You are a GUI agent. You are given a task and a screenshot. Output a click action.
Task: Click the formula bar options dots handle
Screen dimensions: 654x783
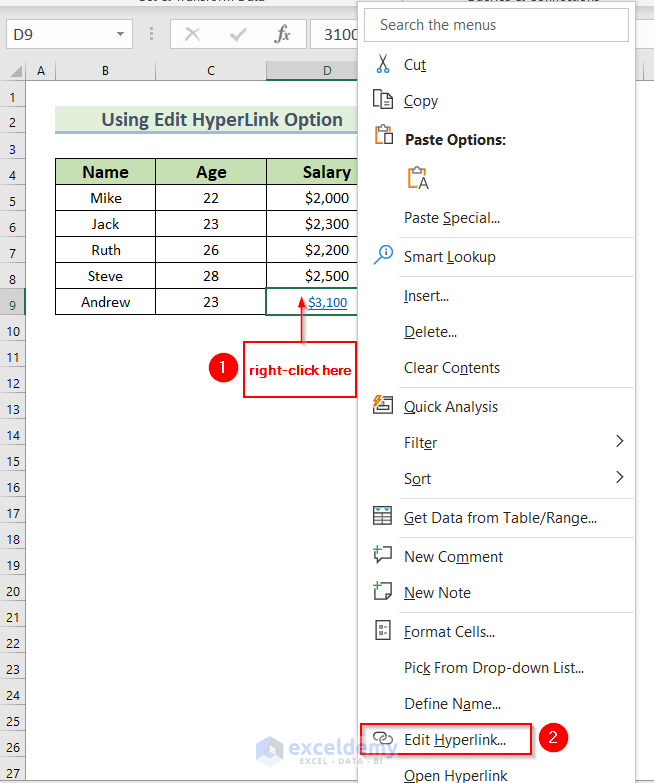(x=151, y=34)
